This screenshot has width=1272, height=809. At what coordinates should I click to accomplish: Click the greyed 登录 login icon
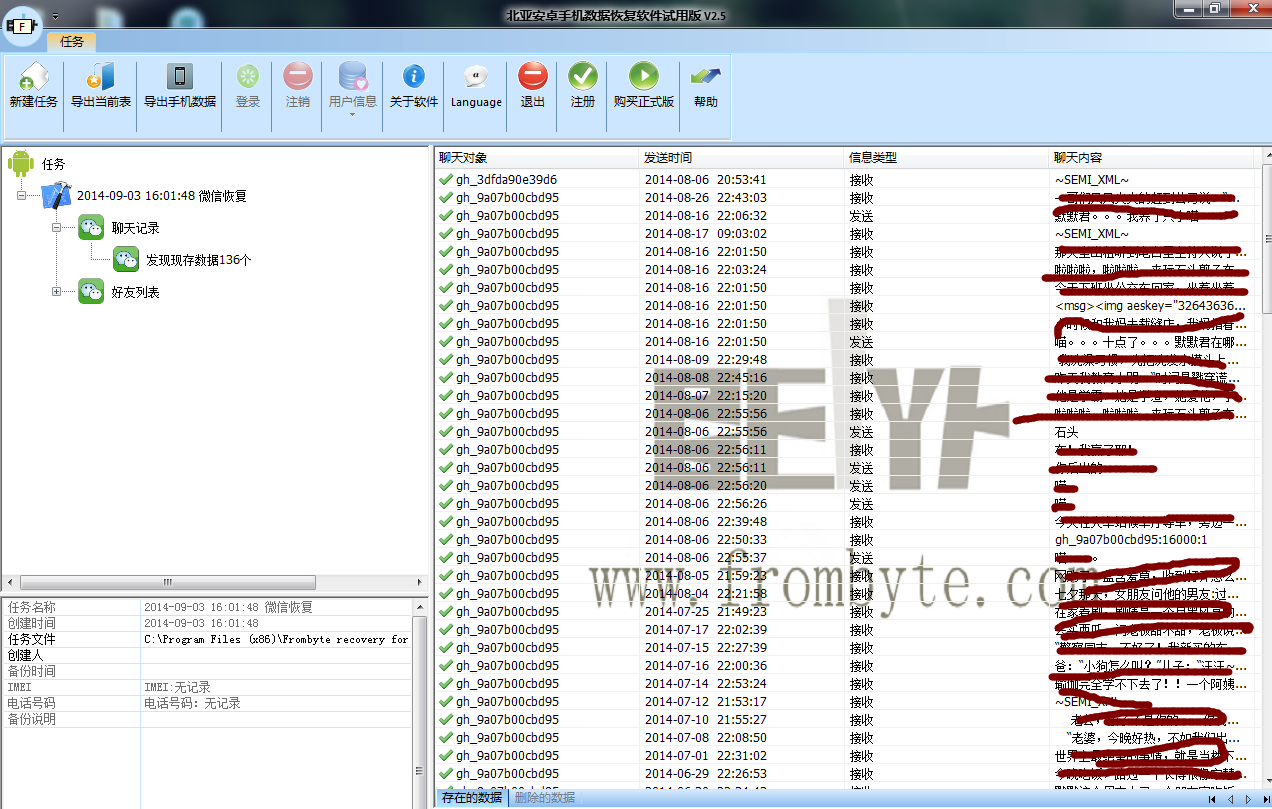tap(247, 77)
